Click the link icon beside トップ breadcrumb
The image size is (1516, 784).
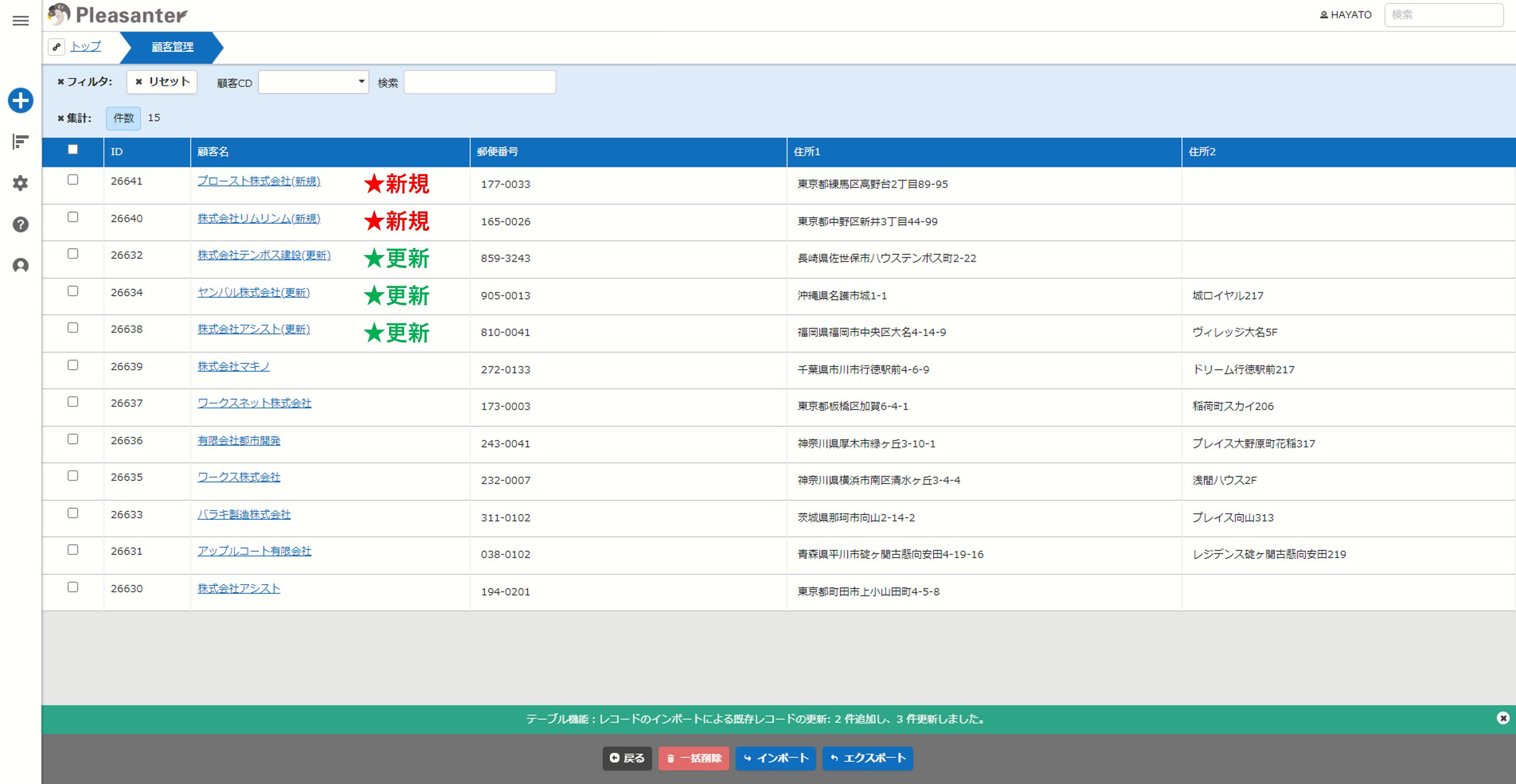pos(57,46)
